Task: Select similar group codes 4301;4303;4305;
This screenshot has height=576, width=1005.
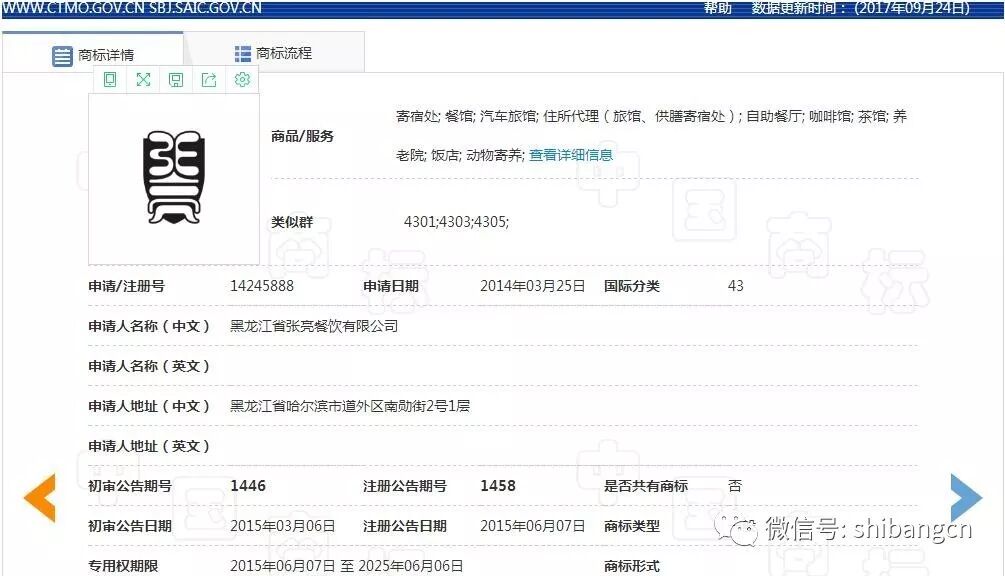Action: pyautogui.click(x=456, y=222)
